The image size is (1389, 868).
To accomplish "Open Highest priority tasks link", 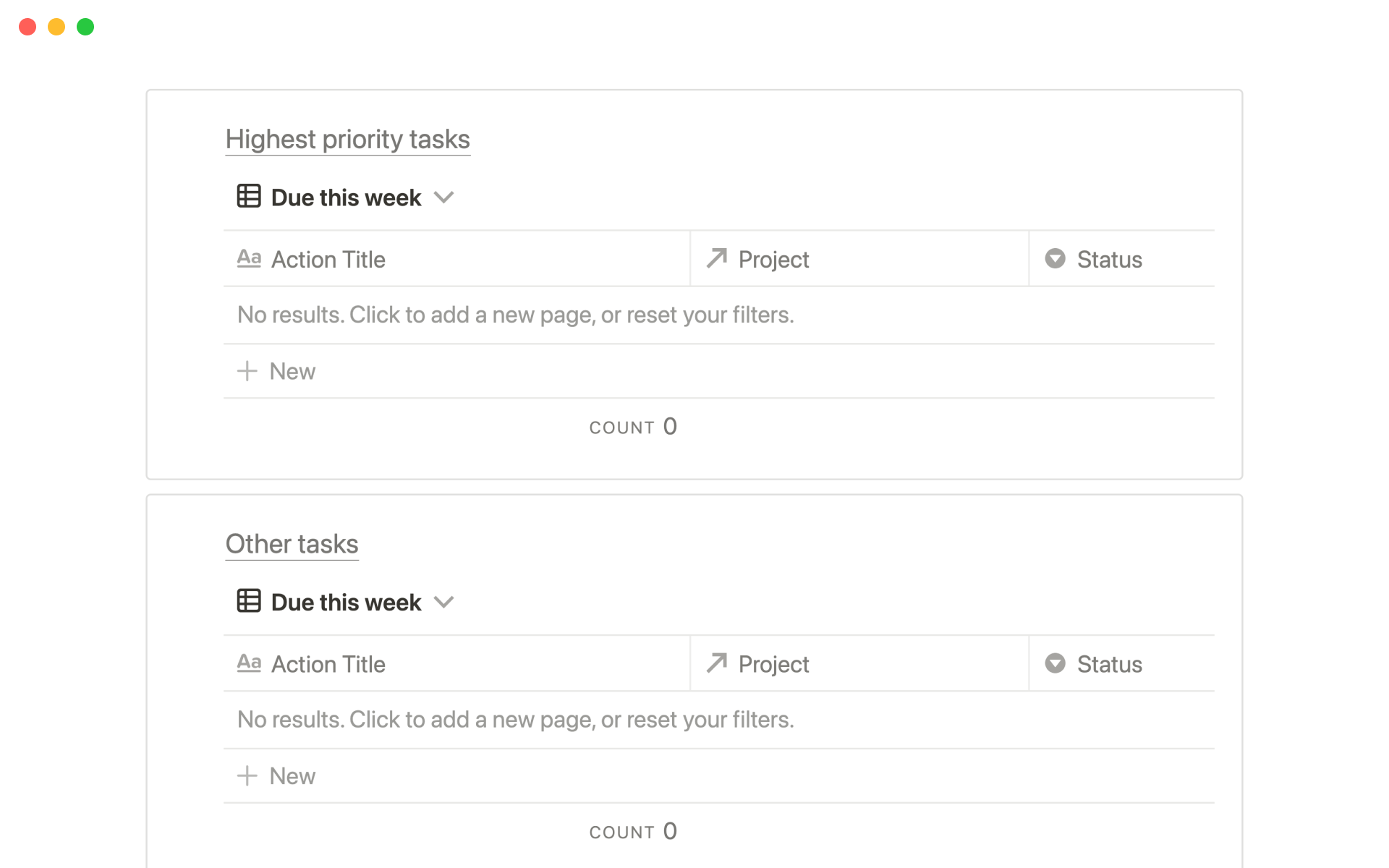I will tap(347, 139).
